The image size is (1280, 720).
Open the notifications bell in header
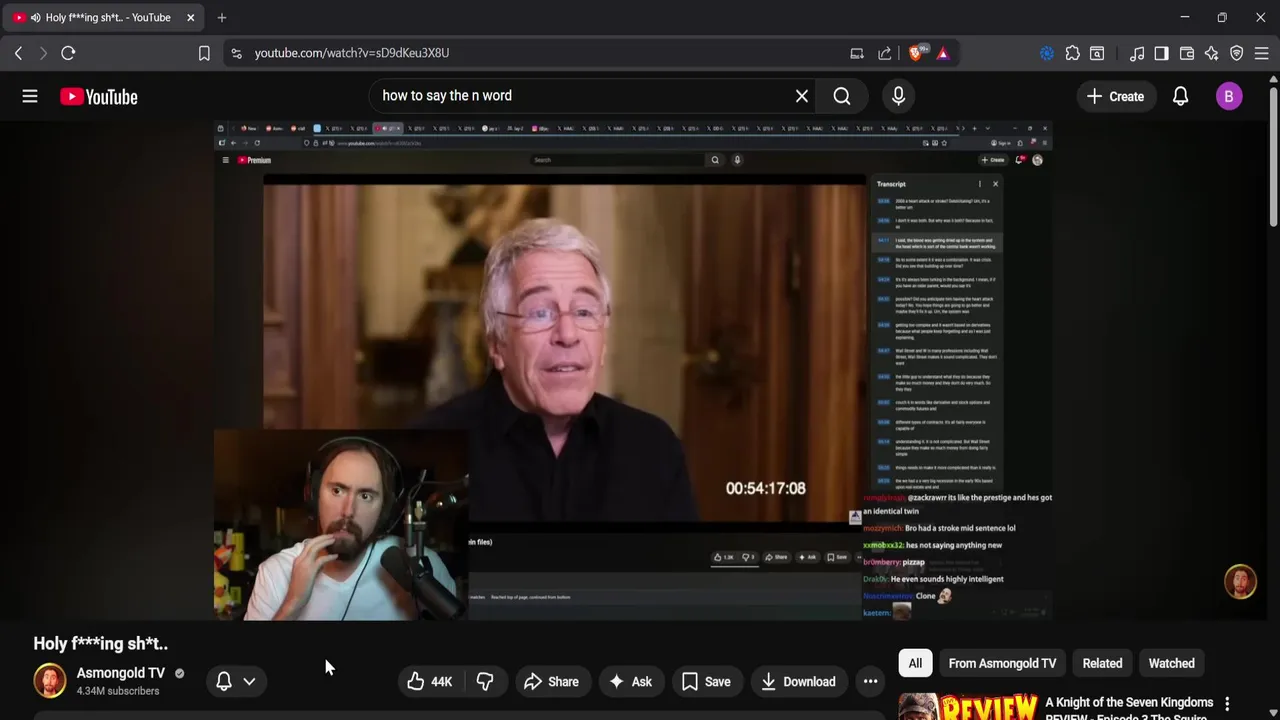pos(1181,96)
